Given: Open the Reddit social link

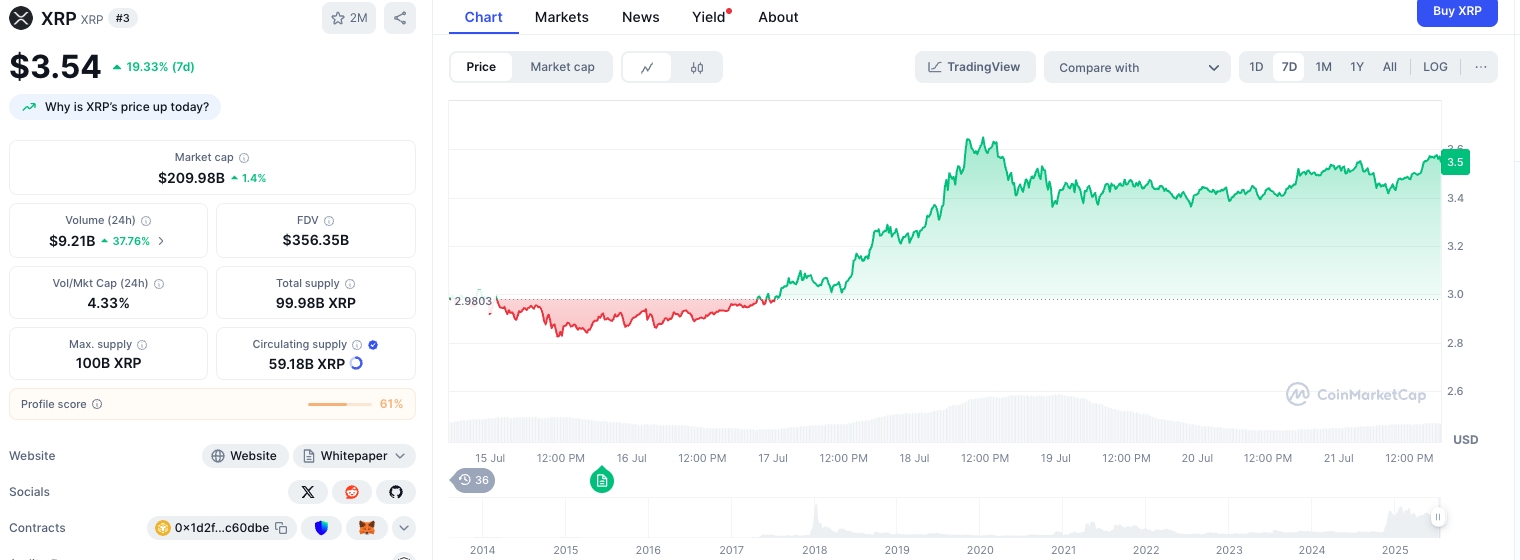Looking at the screenshot, I should (351, 492).
